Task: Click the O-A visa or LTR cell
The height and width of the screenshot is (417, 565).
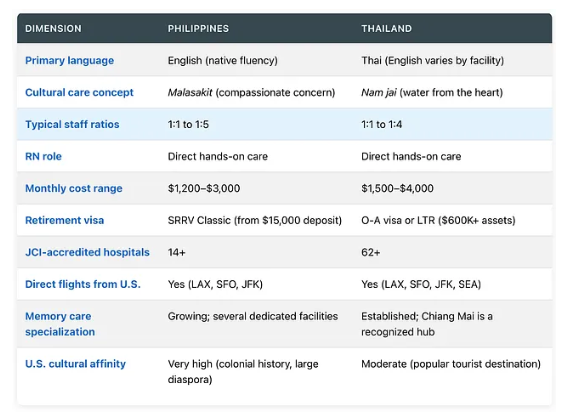Action: click(438, 220)
